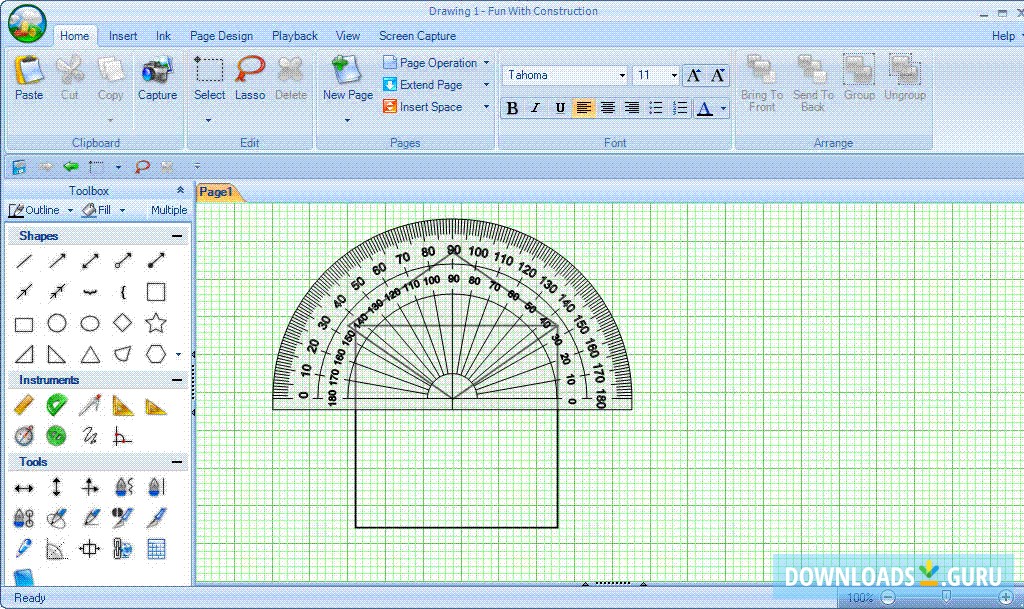
Task: Select the star shape
Action: pyautogui.click(x=155, y=323)
